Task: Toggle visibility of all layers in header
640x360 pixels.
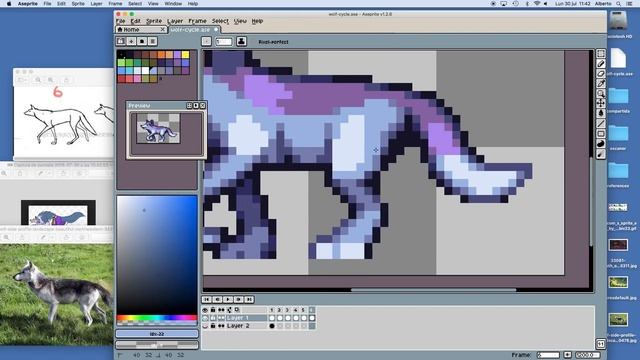Action: (205, 310)
